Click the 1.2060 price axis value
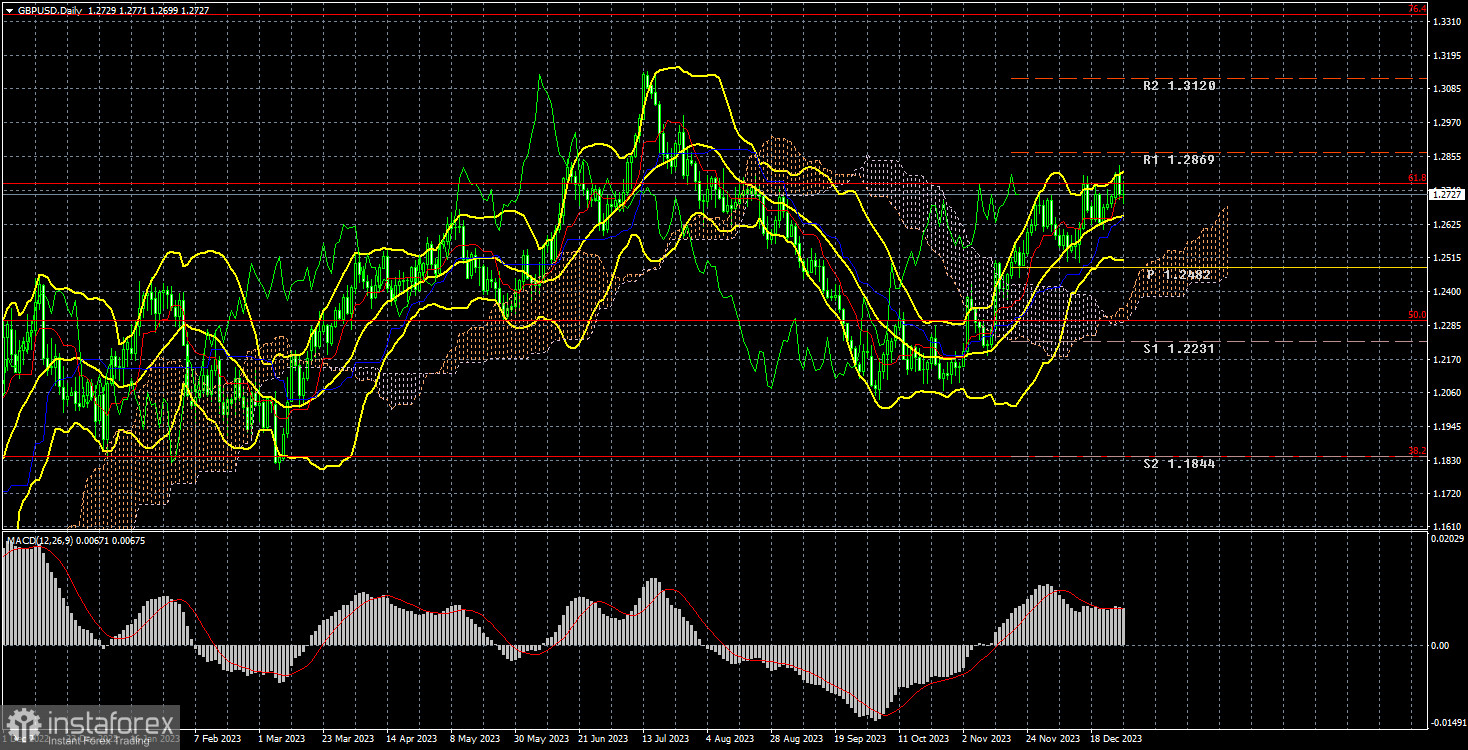 coord(1447,392)
